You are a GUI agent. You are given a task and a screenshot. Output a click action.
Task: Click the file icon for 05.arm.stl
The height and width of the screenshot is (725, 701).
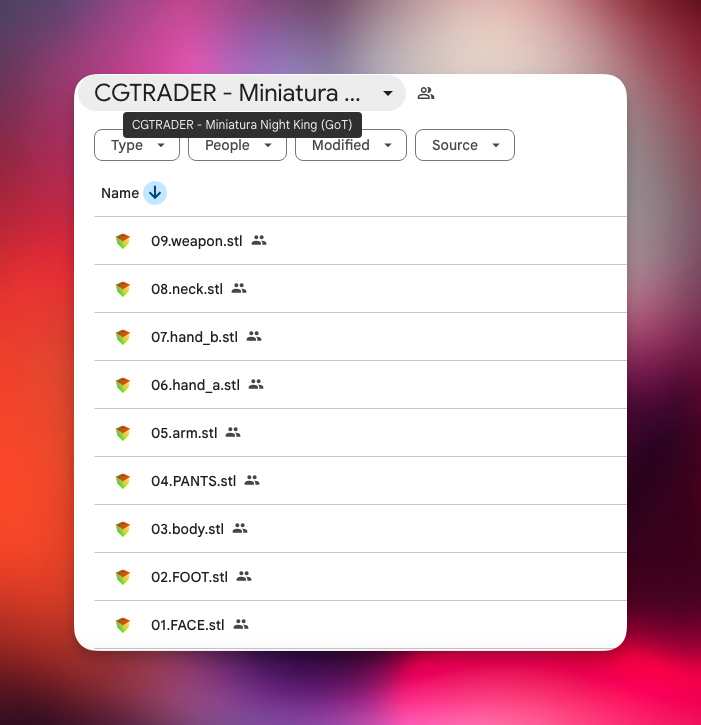click(x=123, y=433)
